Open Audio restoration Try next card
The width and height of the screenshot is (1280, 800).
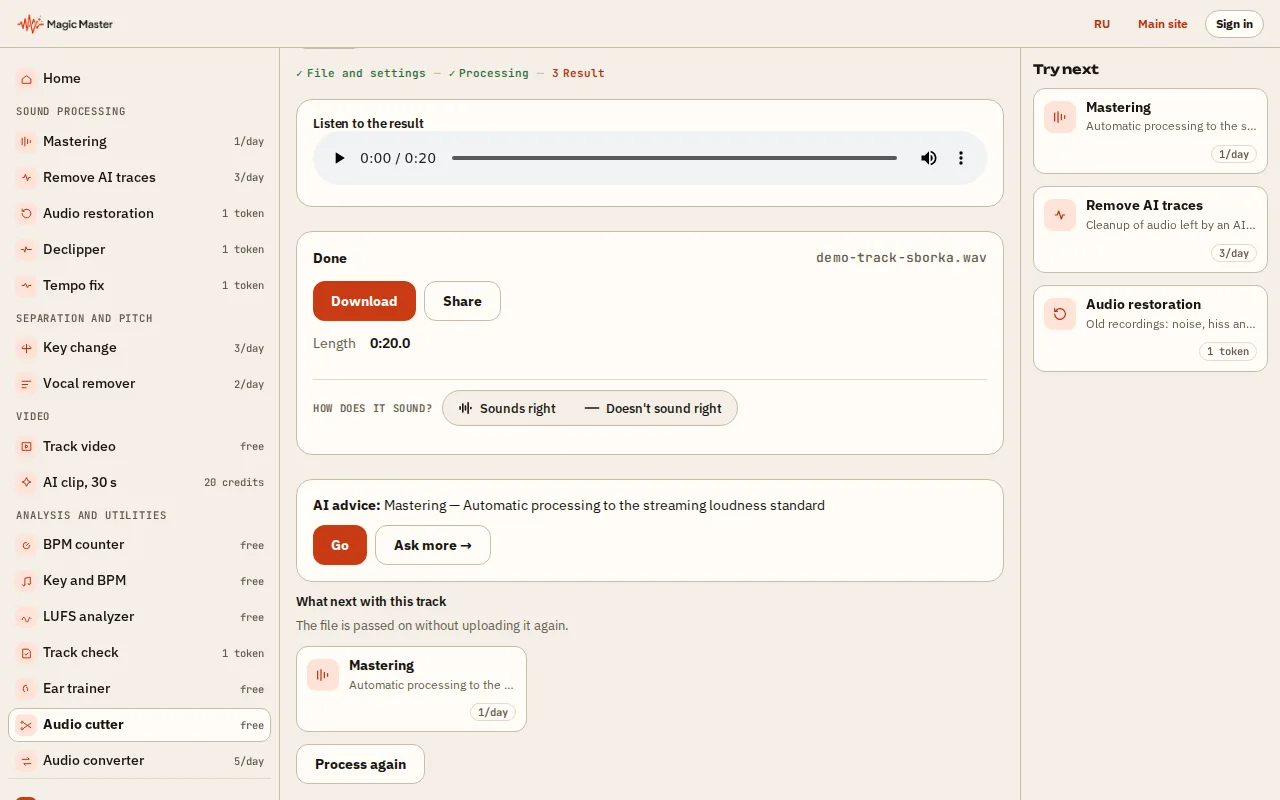pos(1150,328)
